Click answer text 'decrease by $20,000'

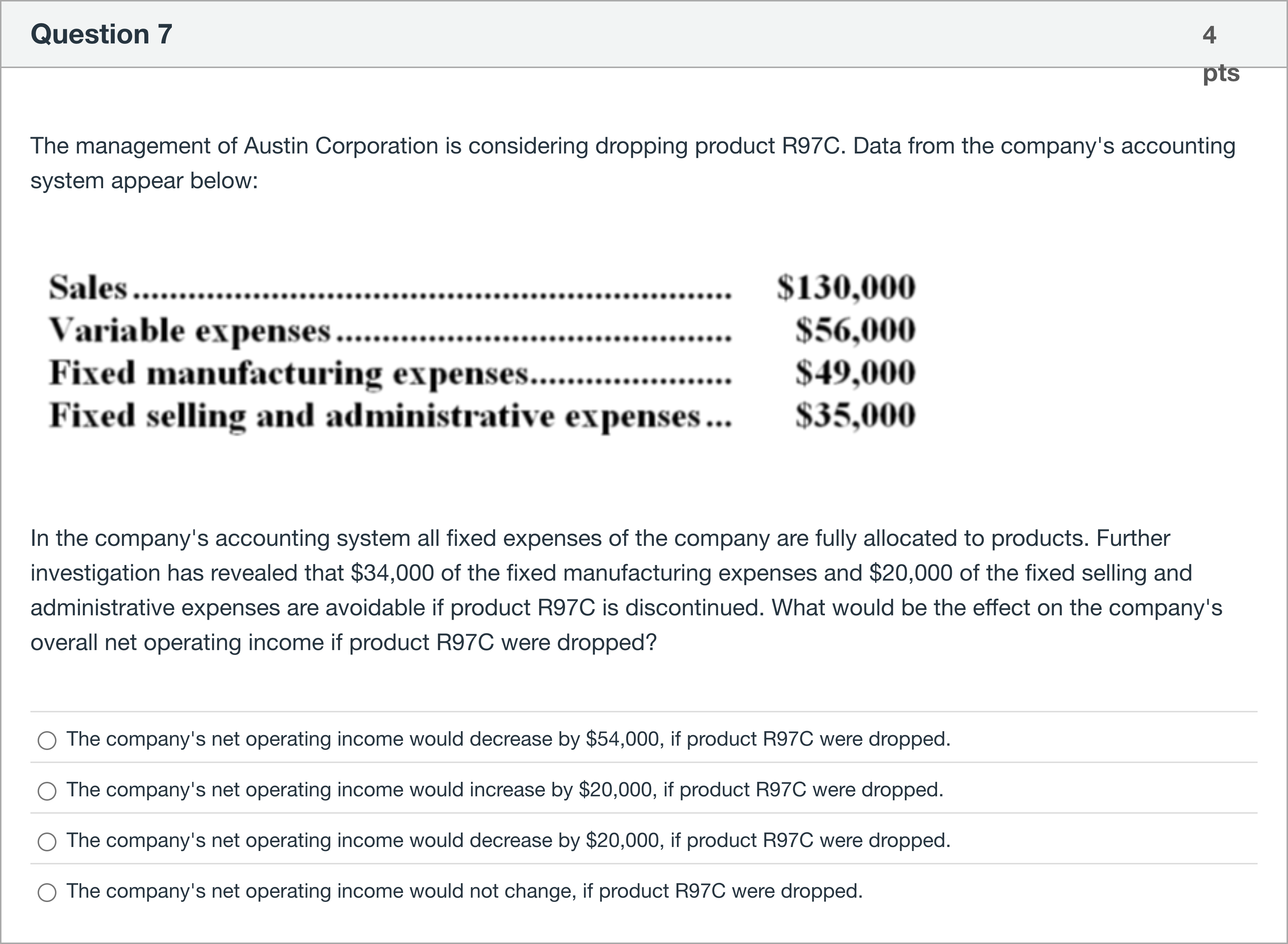[x=508, y=840]
